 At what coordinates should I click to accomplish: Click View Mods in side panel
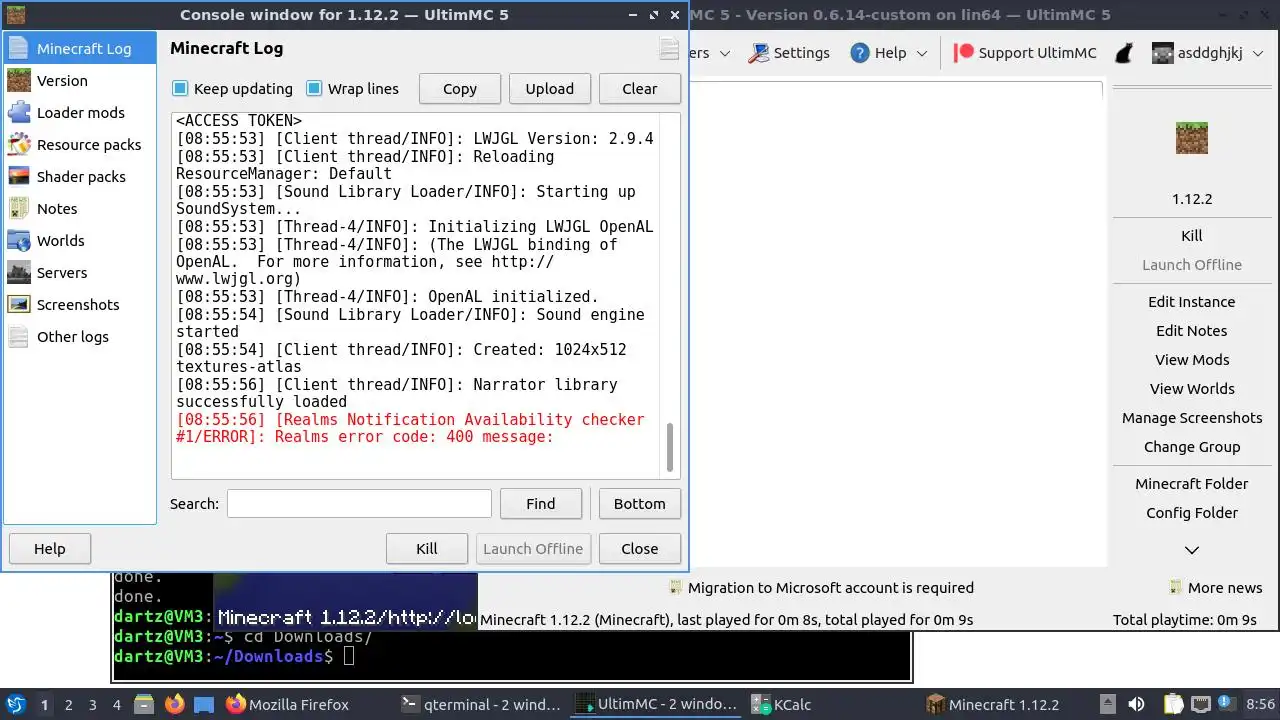(1192, 360)
